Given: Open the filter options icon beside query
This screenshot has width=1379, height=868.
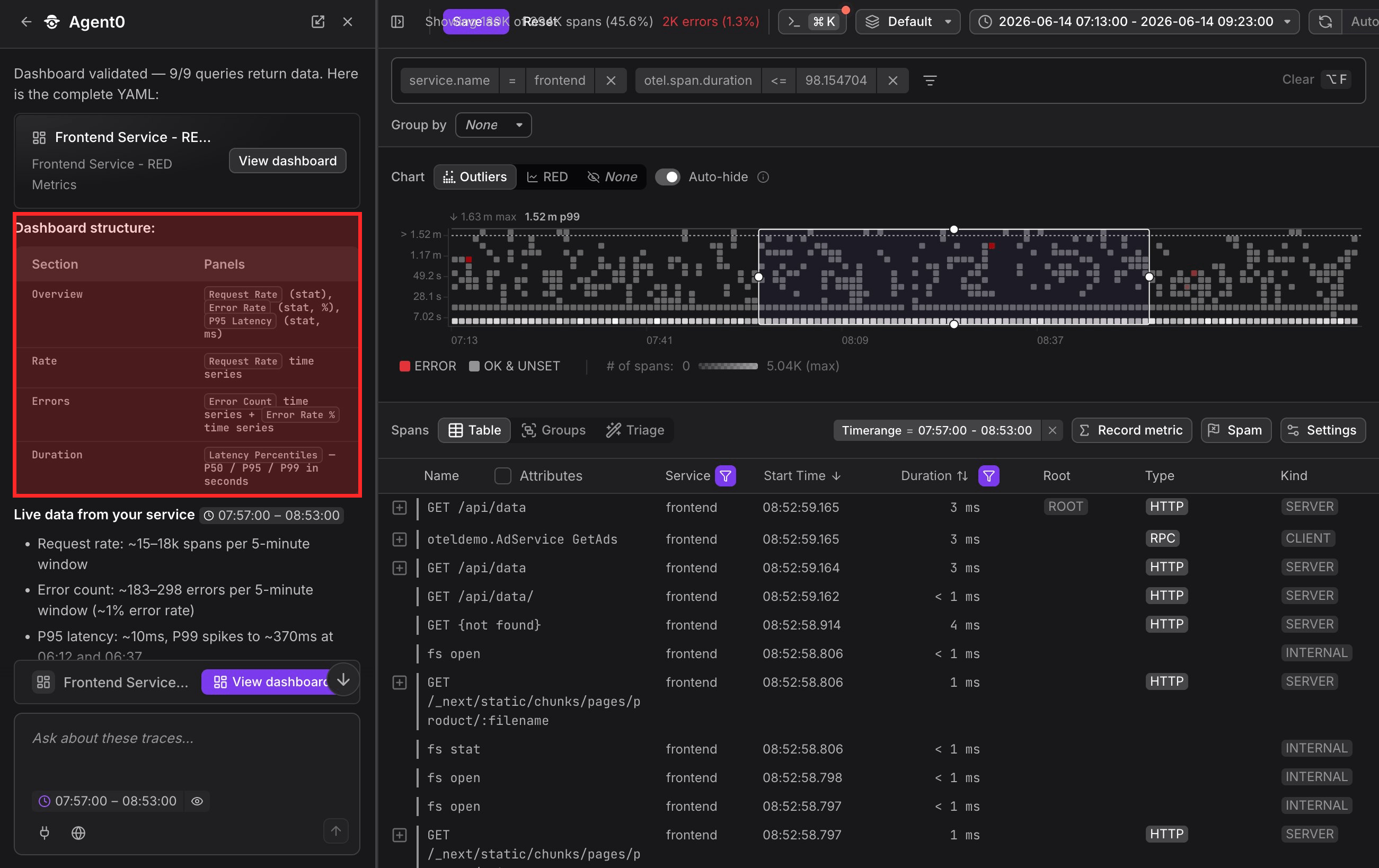Looking at the screenshot, I should (x=930, y=81).
